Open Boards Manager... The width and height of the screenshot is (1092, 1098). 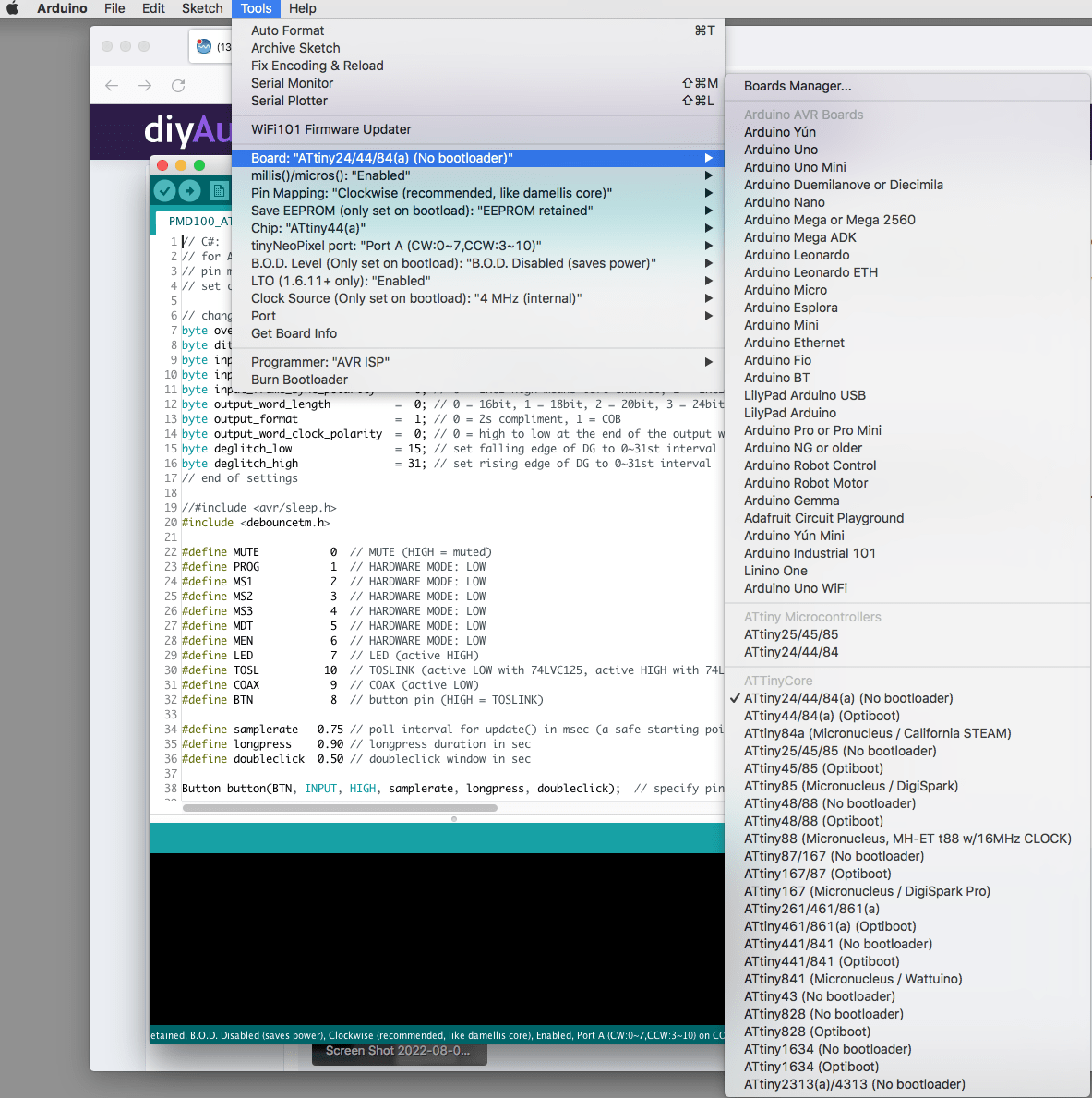coord(908,86)
